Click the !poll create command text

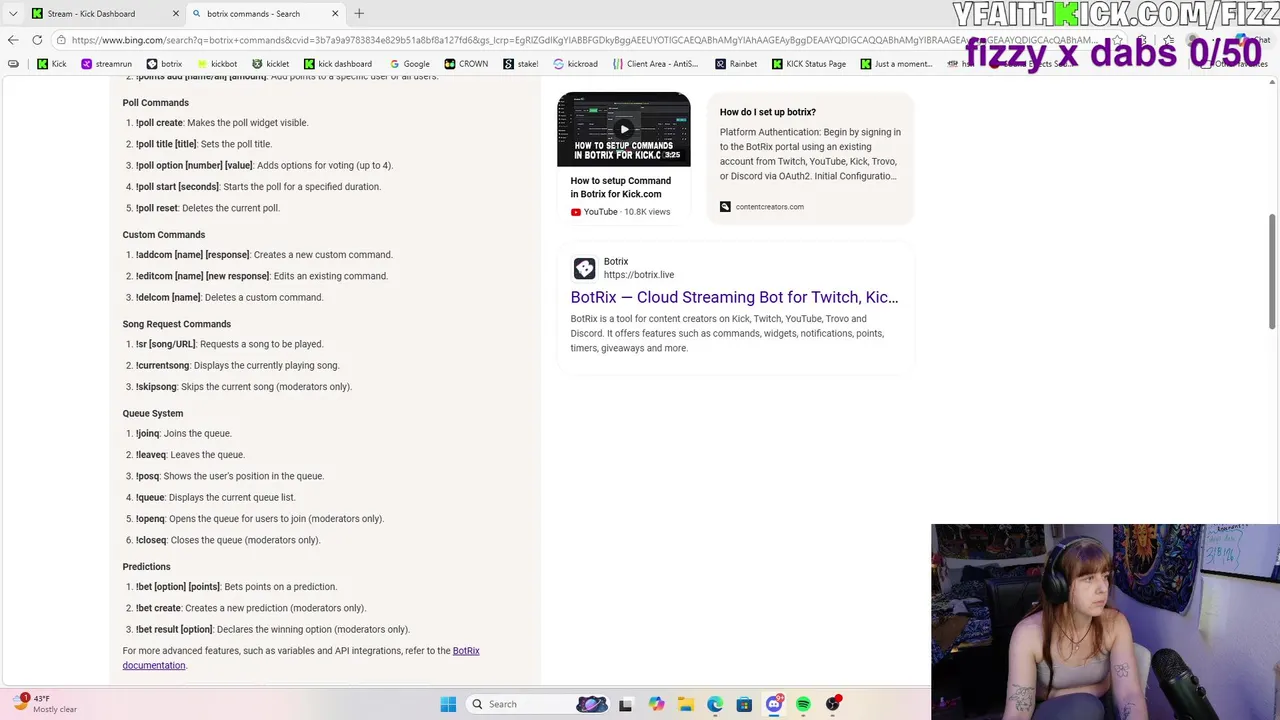[x=159, y=123]
